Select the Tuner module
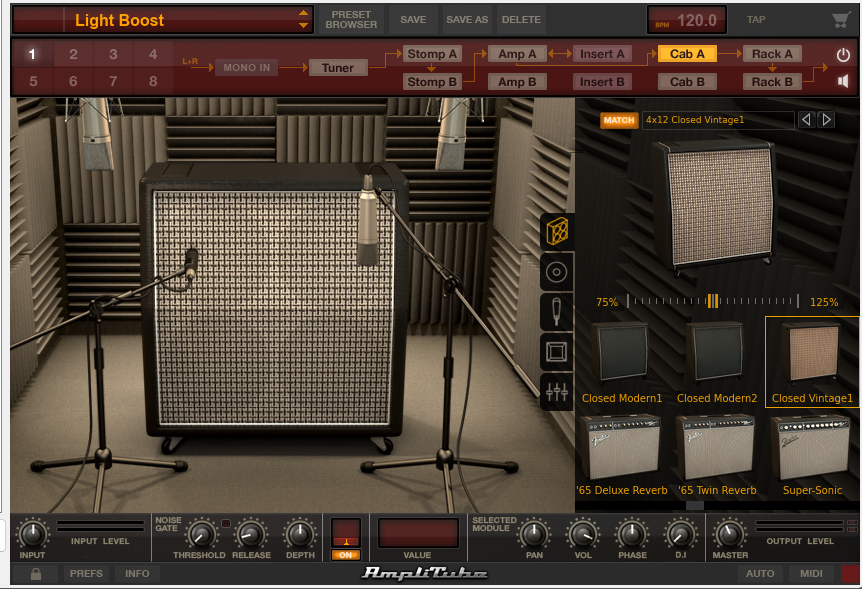The height and width of the screenshot is (589, 862). click(x=338, y=68)
